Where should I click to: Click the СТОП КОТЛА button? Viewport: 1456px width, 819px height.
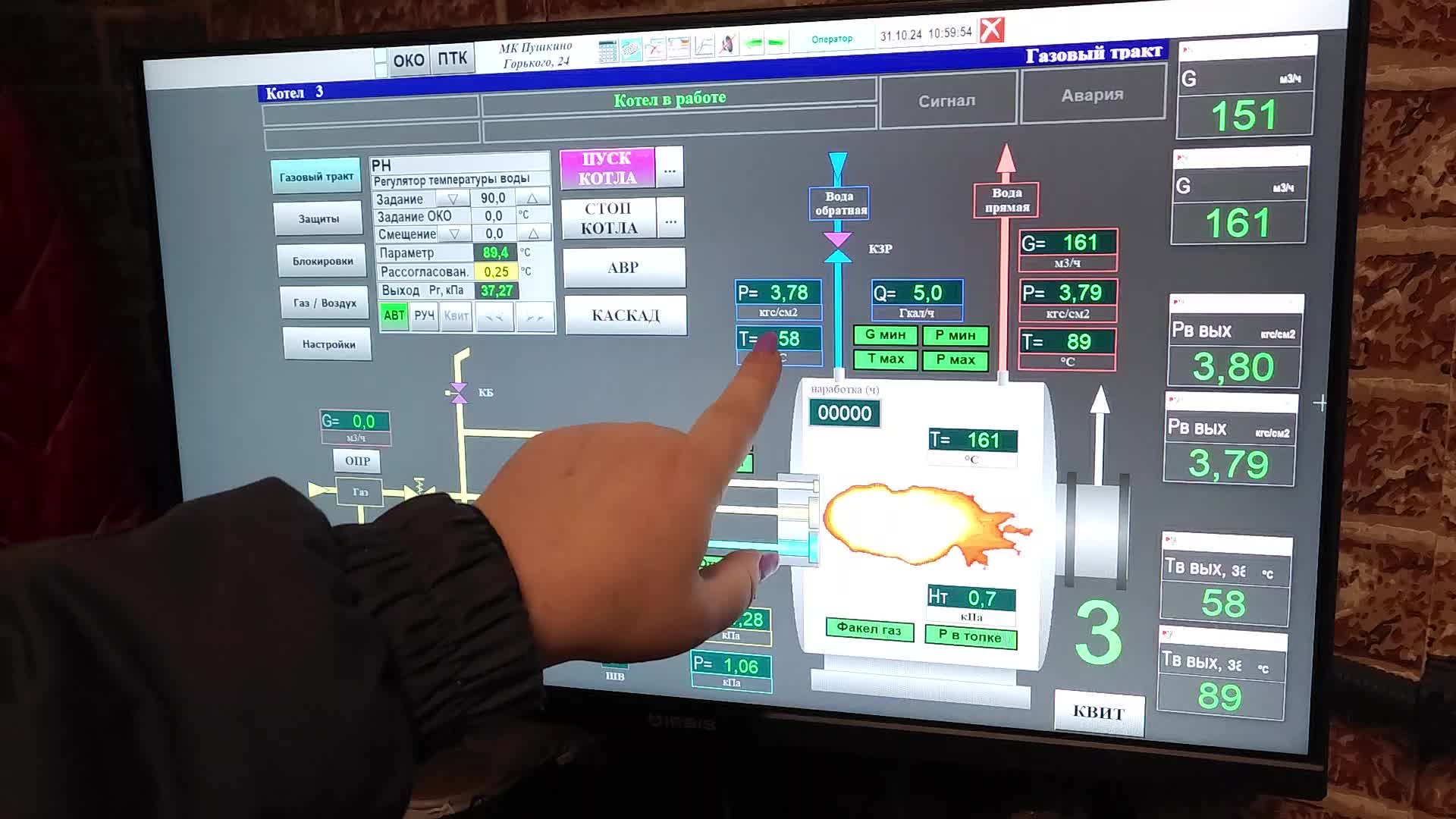608,218
